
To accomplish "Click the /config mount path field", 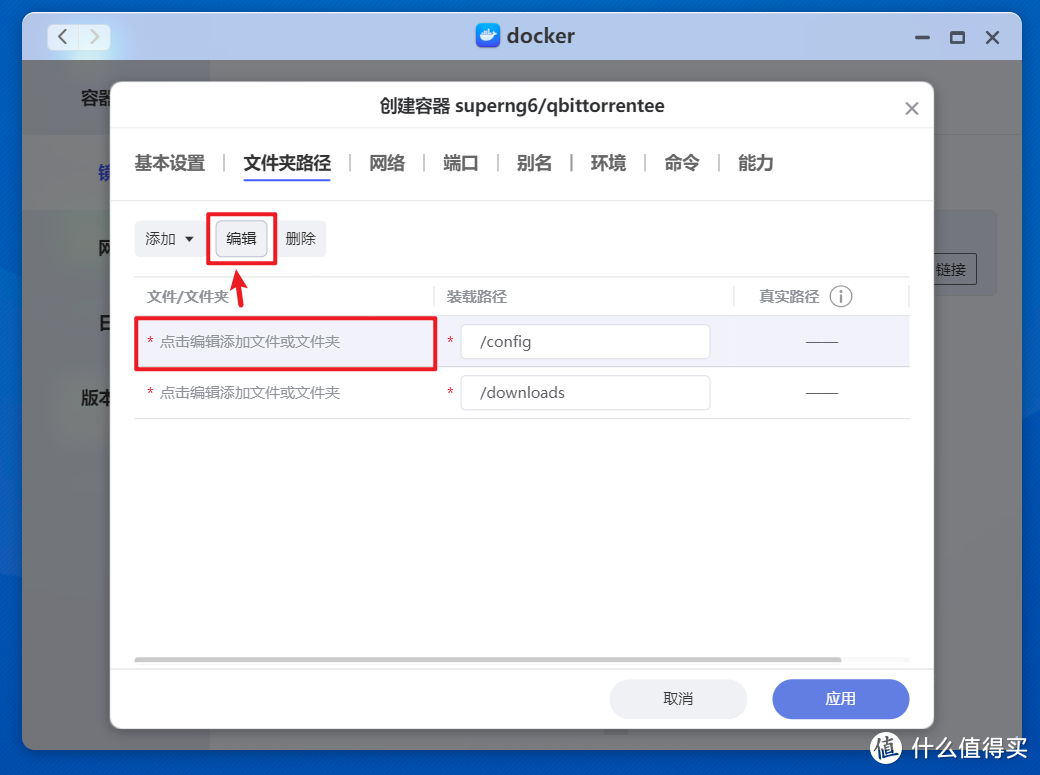I will coord(585,342).
